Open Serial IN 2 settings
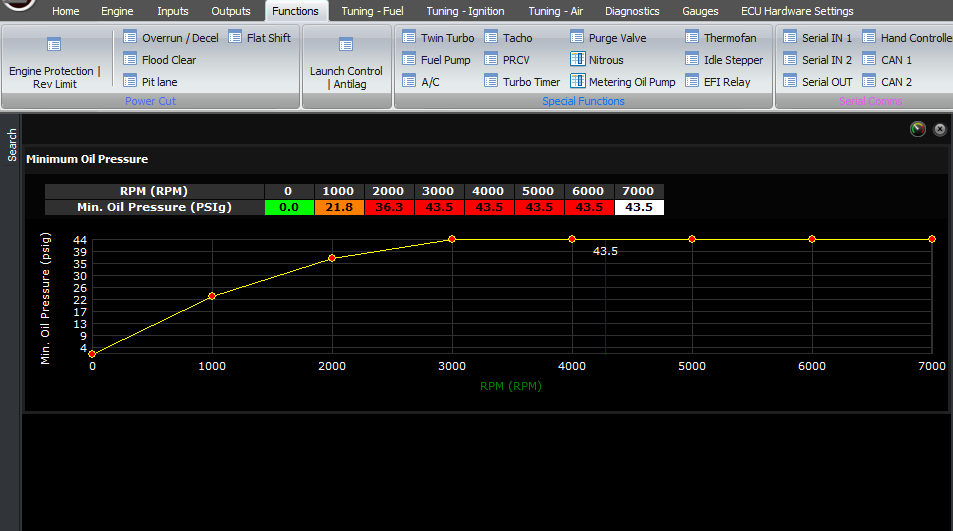 [x=817, y=60]
